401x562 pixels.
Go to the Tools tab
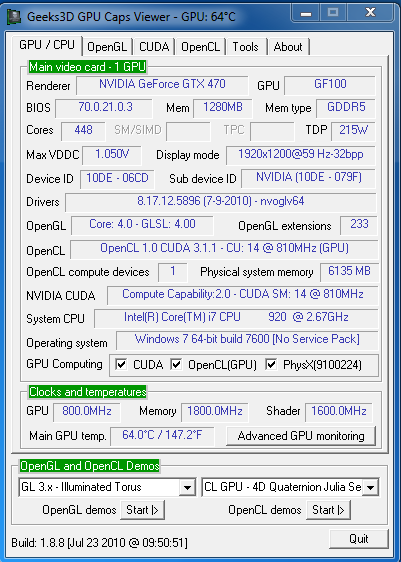tap(246, 47)
